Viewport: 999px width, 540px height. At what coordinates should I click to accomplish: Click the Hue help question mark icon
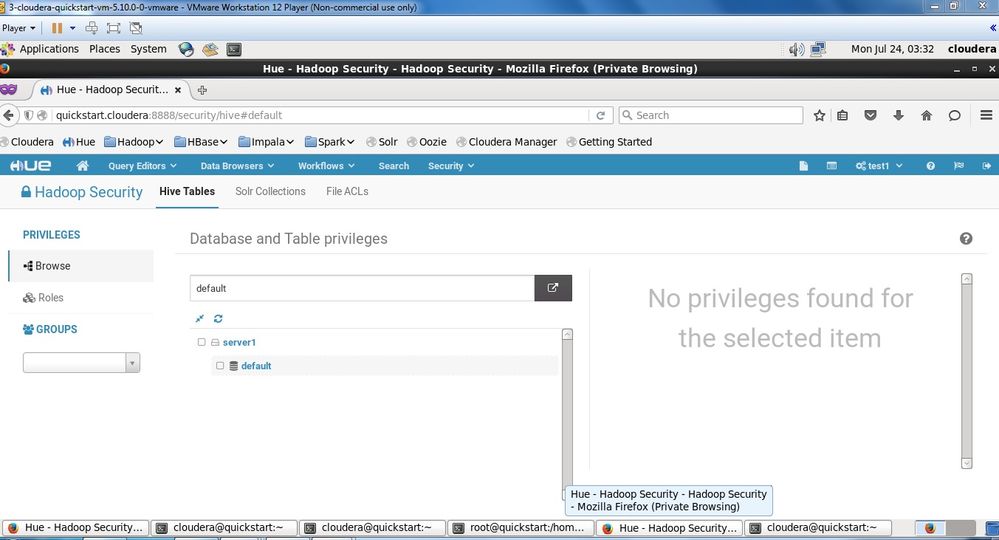click(x=931, y=166)
